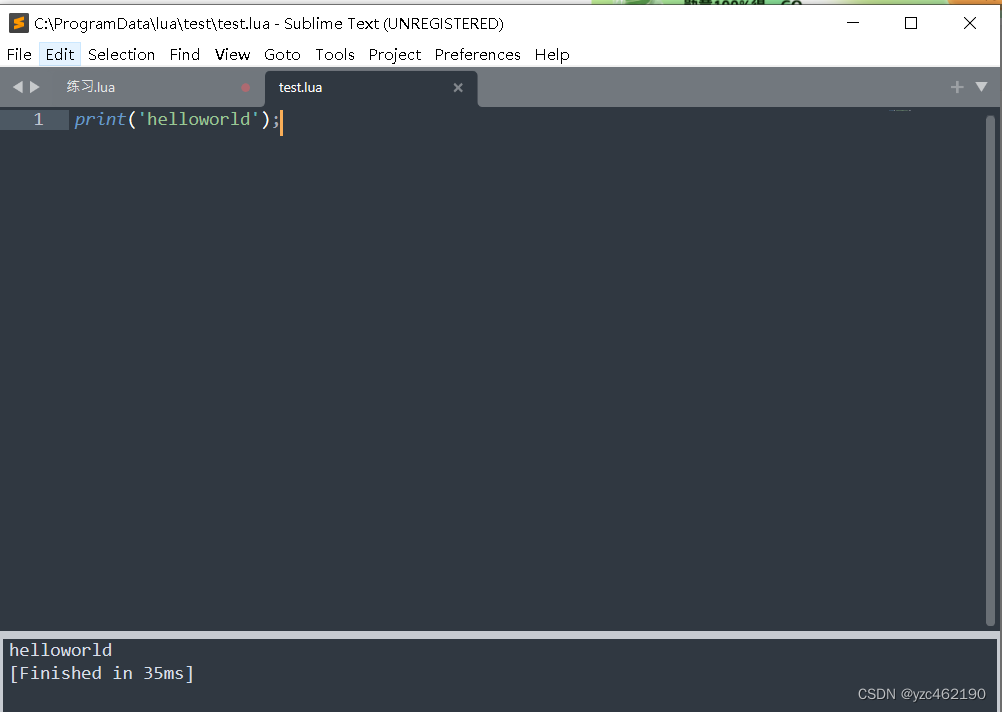
Task: Open the Preferences menu
Action: (477, 54)
